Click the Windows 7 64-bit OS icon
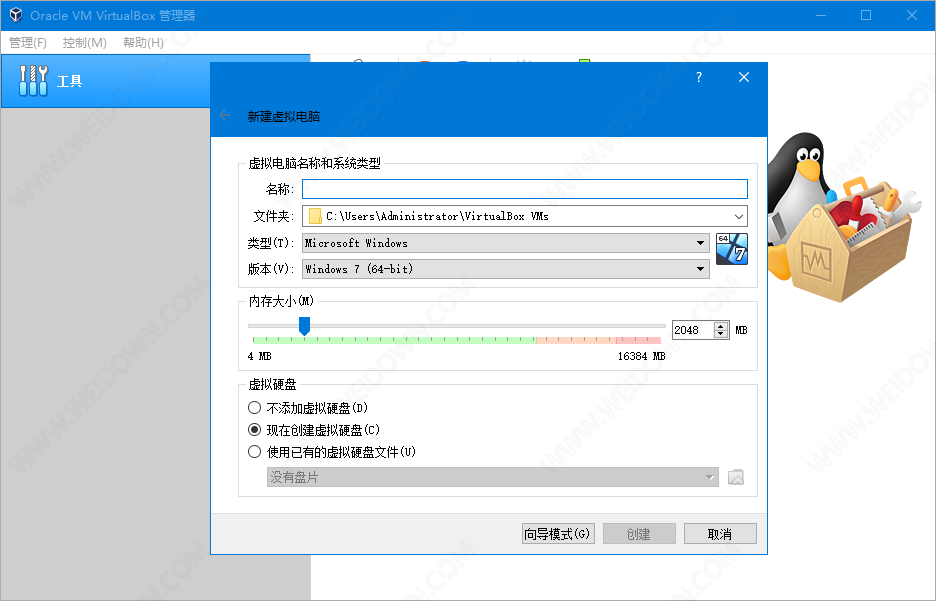 (732, 248)
